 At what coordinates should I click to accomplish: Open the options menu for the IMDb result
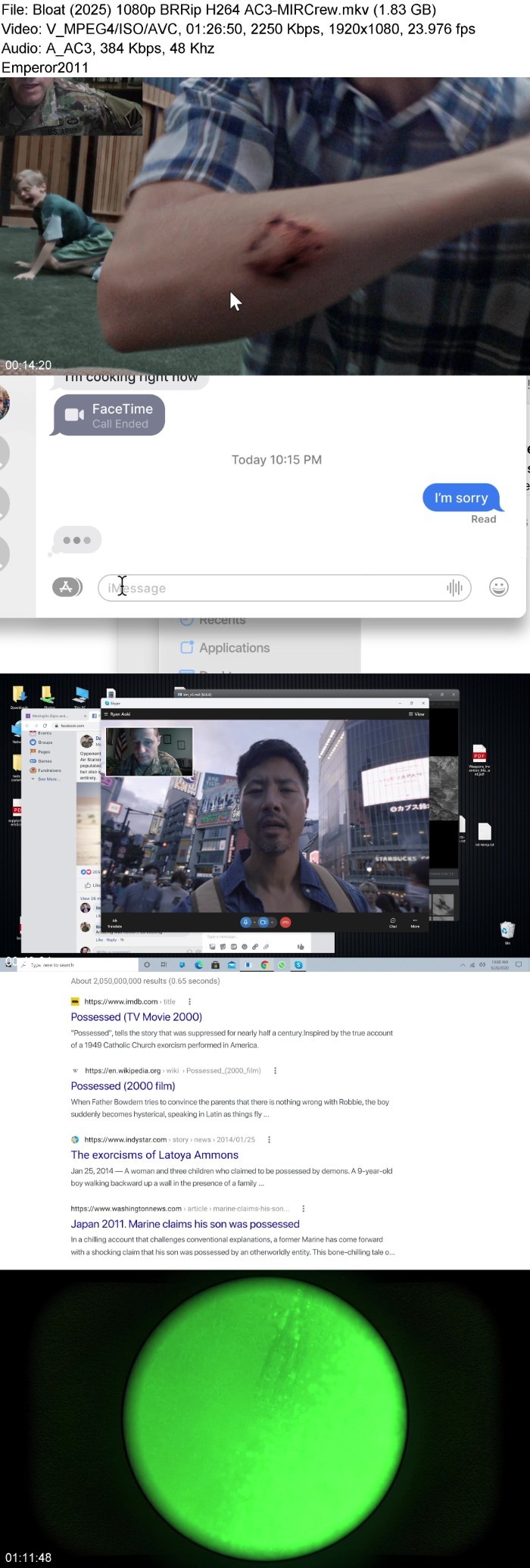(189, 1001)
